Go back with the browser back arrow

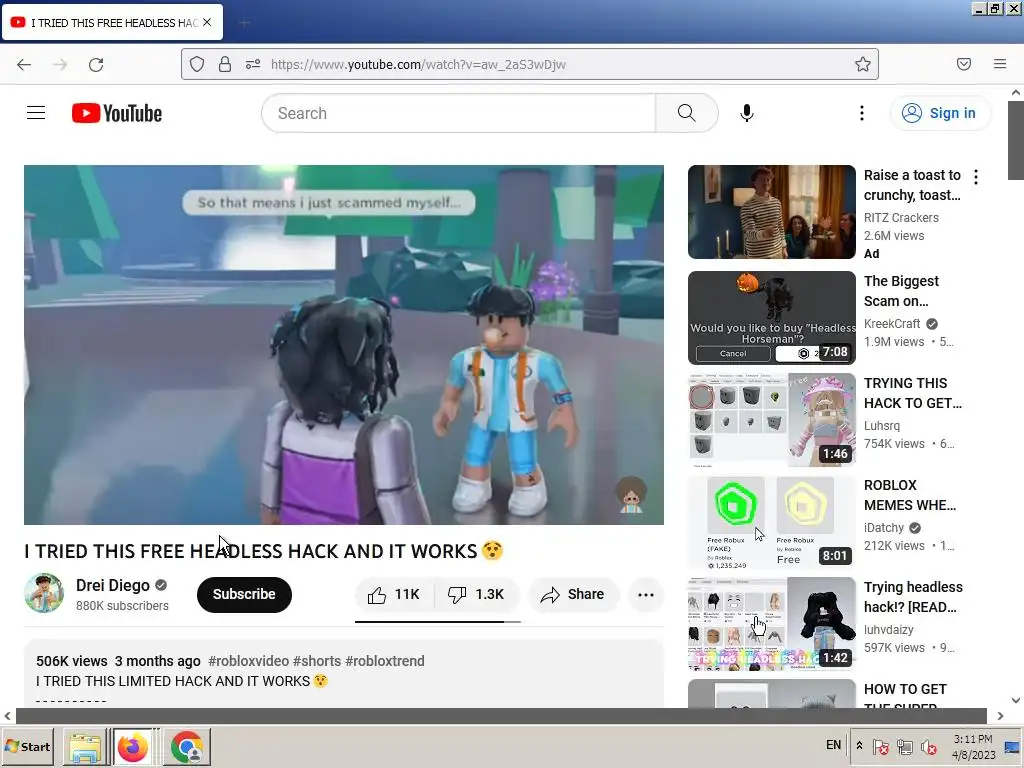24,64
